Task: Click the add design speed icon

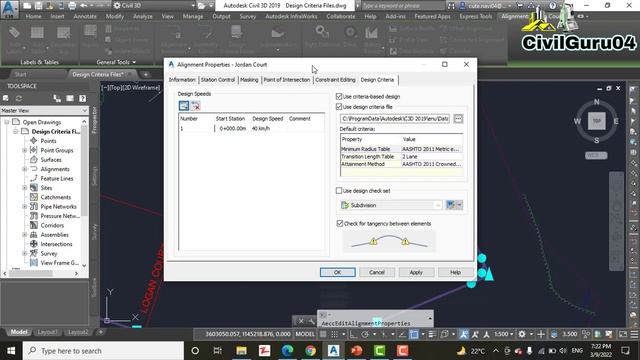Action: [184, 106]
